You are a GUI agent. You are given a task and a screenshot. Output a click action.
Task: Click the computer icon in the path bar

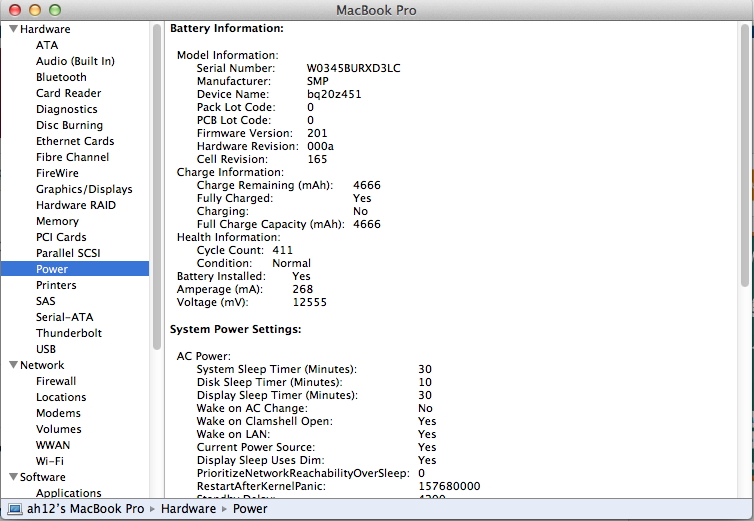click(x=15, y=509)
